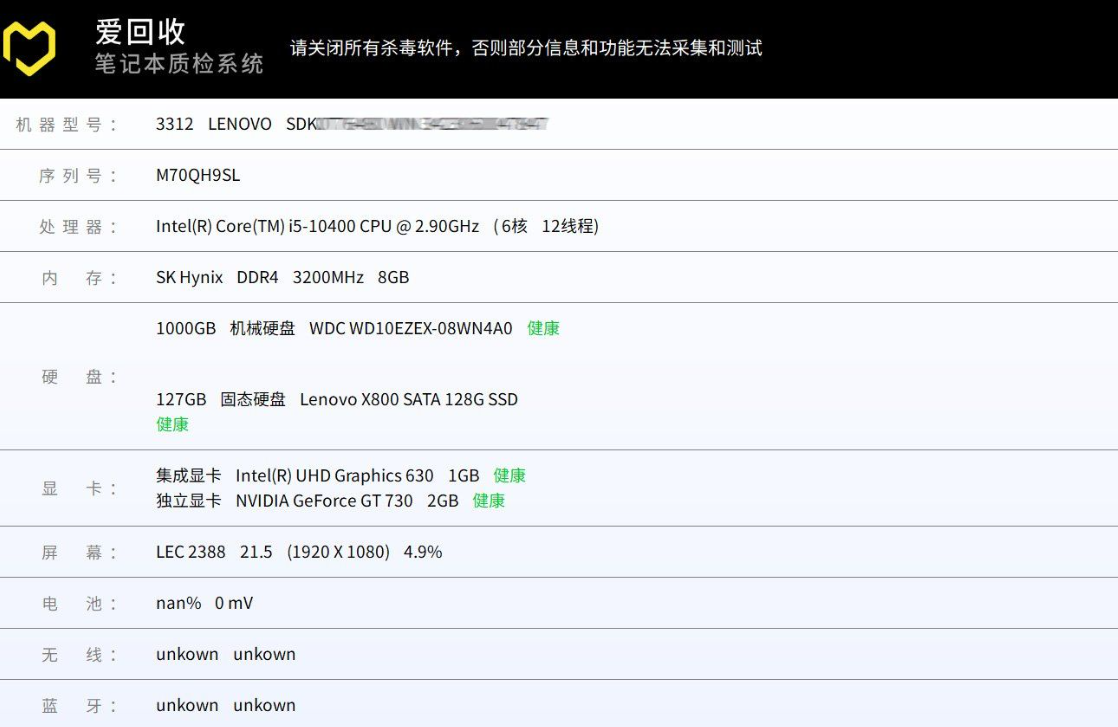The width and height of the screenshot is (1118, 727).
Task: Click the antivirus warning notice in header
Action: click(526, 48)
